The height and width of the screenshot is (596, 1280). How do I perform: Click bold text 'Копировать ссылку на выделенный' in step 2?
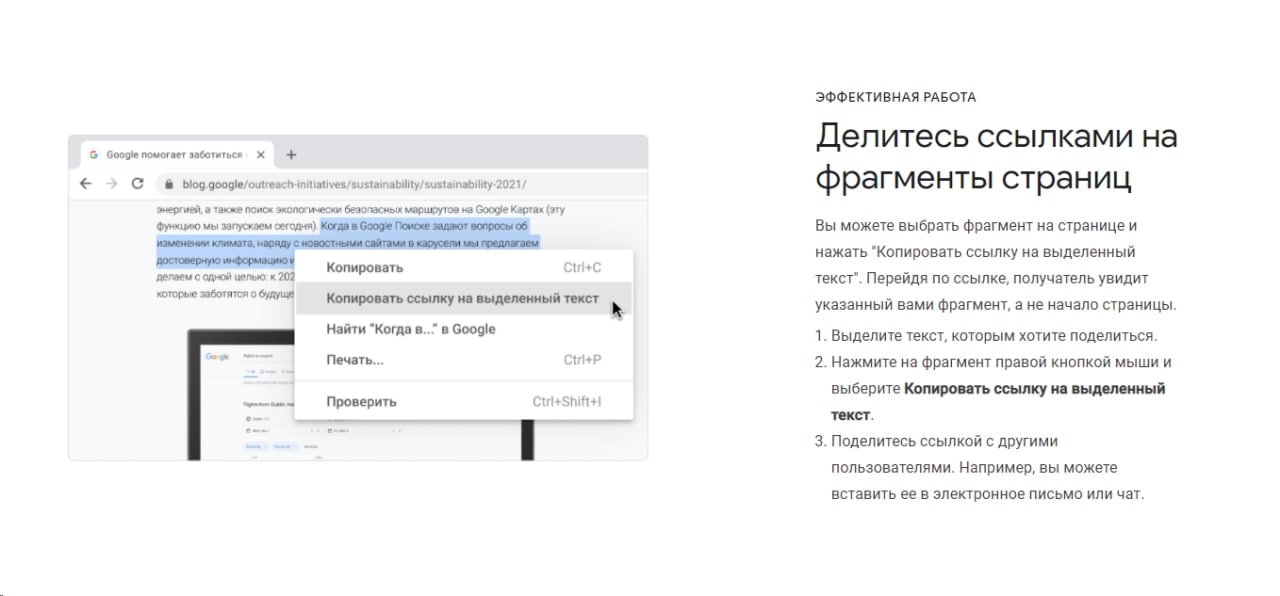click(x=1035, y=388)
